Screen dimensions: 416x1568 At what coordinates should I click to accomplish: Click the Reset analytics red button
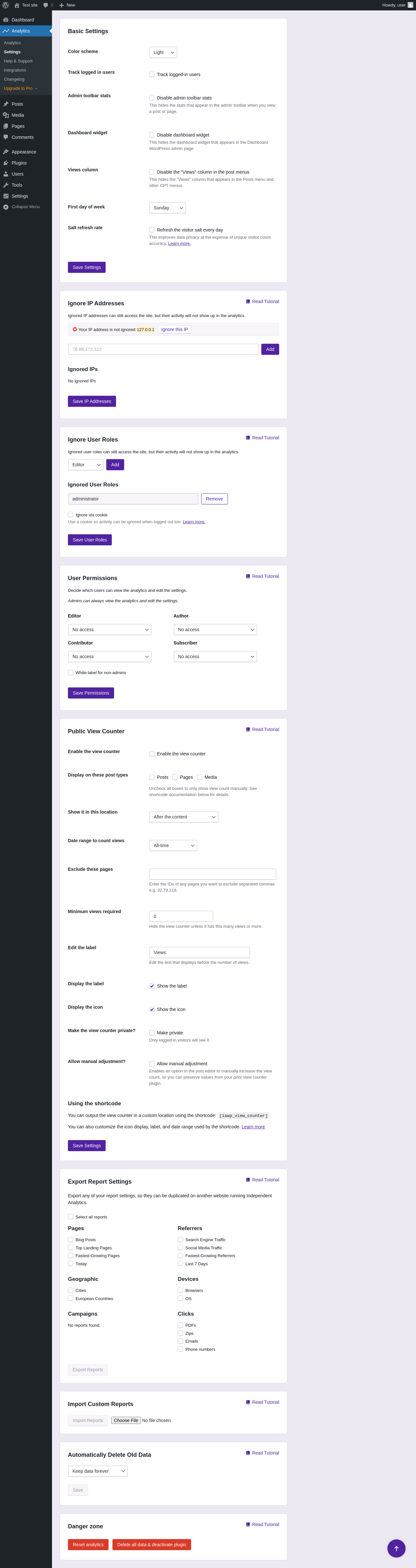[88, 1544]
